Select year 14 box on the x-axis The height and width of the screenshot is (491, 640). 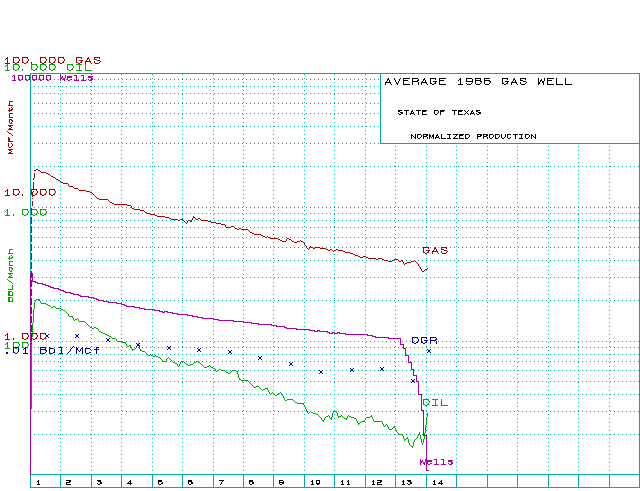pos(437,482)
